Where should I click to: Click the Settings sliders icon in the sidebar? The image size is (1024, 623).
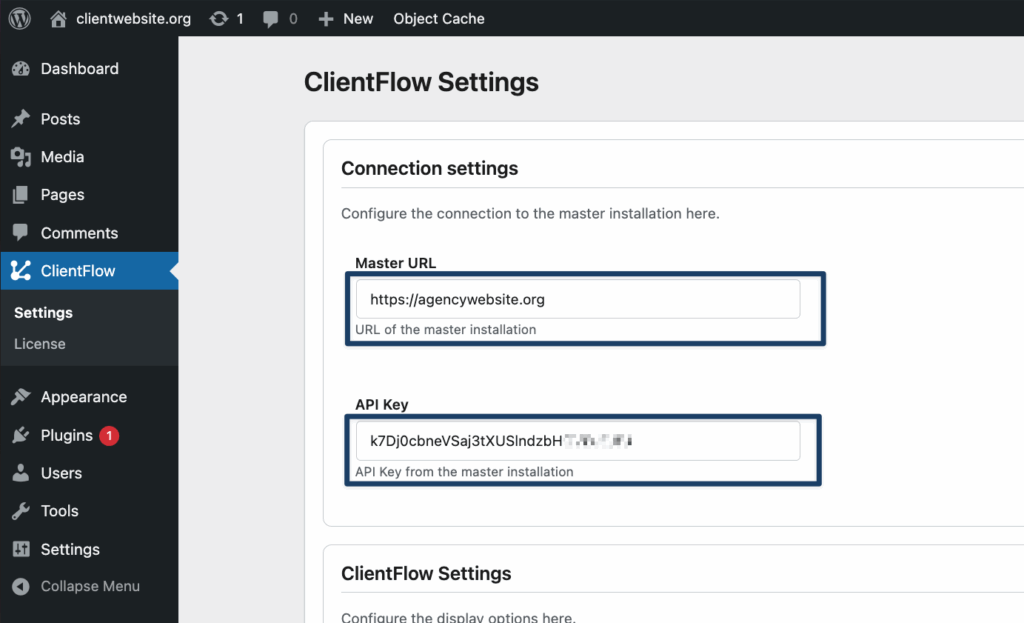point(21,549)
